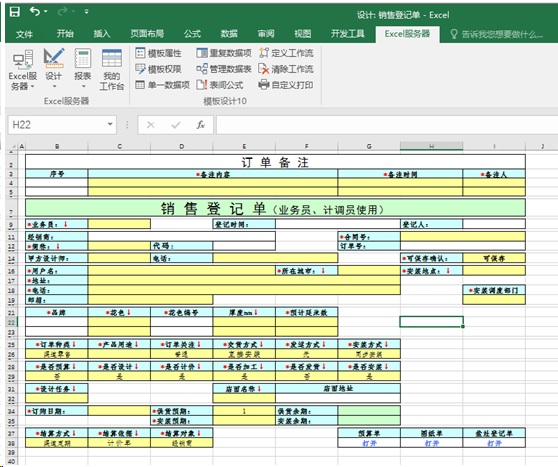558x467 pixels.
Task: Expand the undo history dropdown arrow
Action: (46, 12)
